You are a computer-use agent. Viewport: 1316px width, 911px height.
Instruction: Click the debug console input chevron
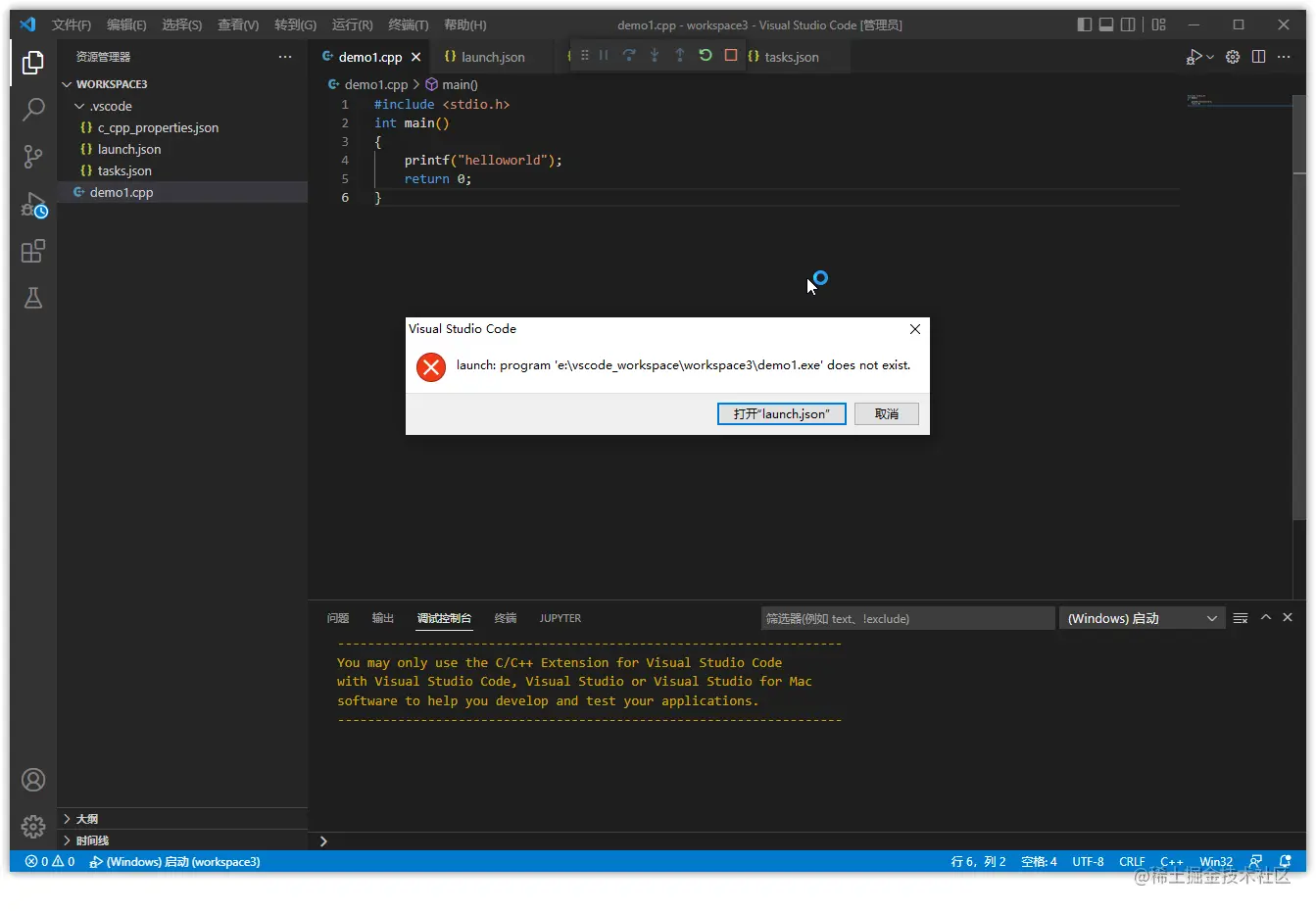323,840
